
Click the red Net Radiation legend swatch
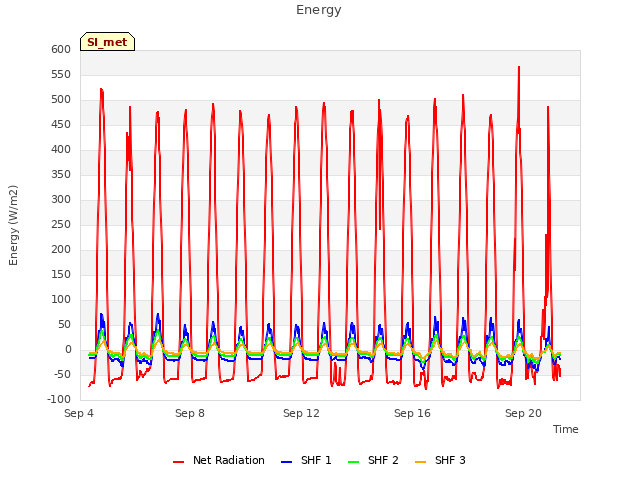178,462
